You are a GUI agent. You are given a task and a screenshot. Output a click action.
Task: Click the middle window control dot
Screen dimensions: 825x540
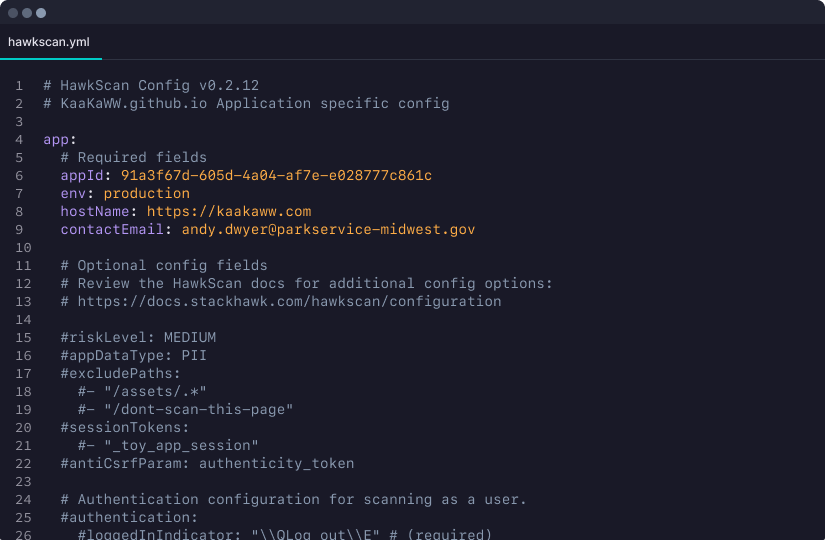[27, 13]
